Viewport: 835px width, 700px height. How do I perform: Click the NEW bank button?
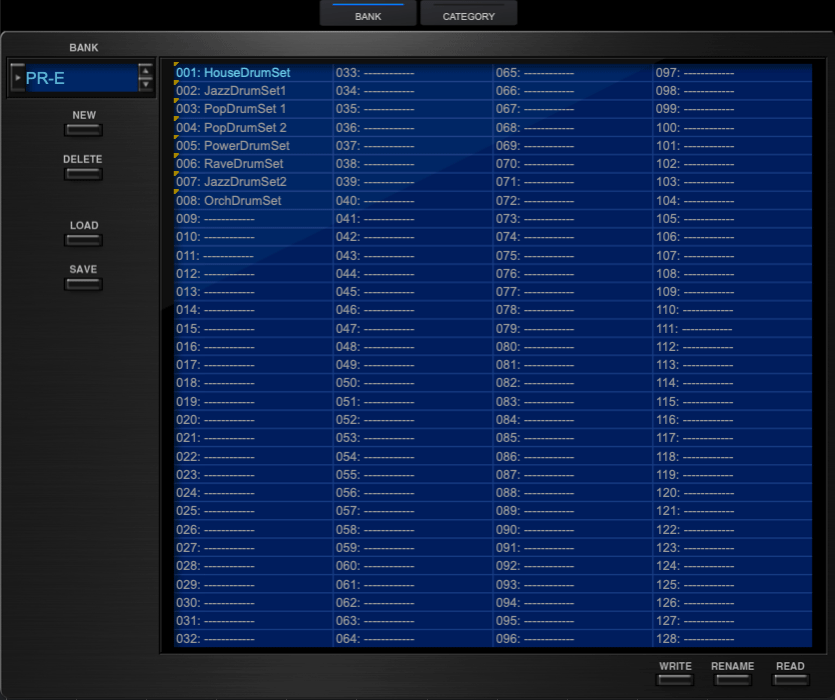click(83, 130)
